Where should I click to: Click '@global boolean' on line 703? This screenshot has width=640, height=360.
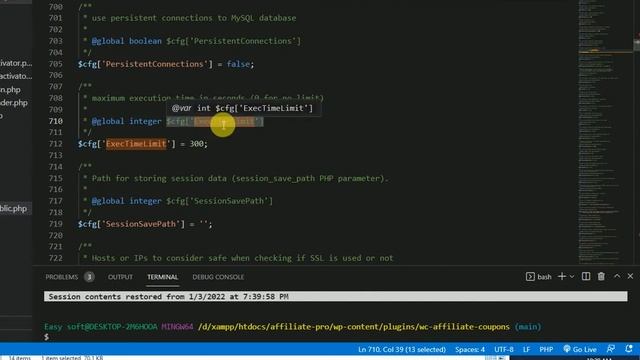(x=127, y=41)
